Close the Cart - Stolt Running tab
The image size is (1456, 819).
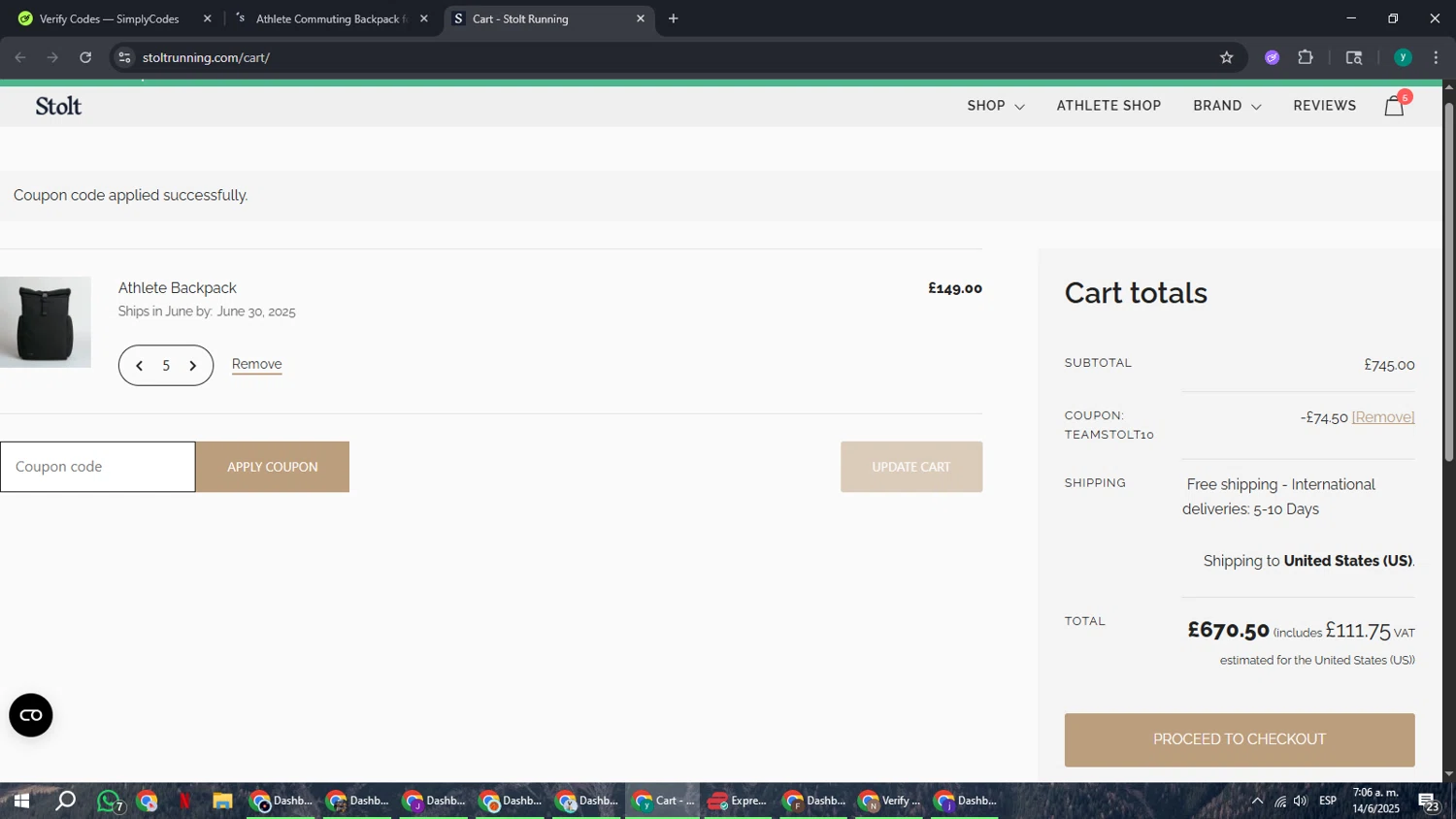(641, 18)
